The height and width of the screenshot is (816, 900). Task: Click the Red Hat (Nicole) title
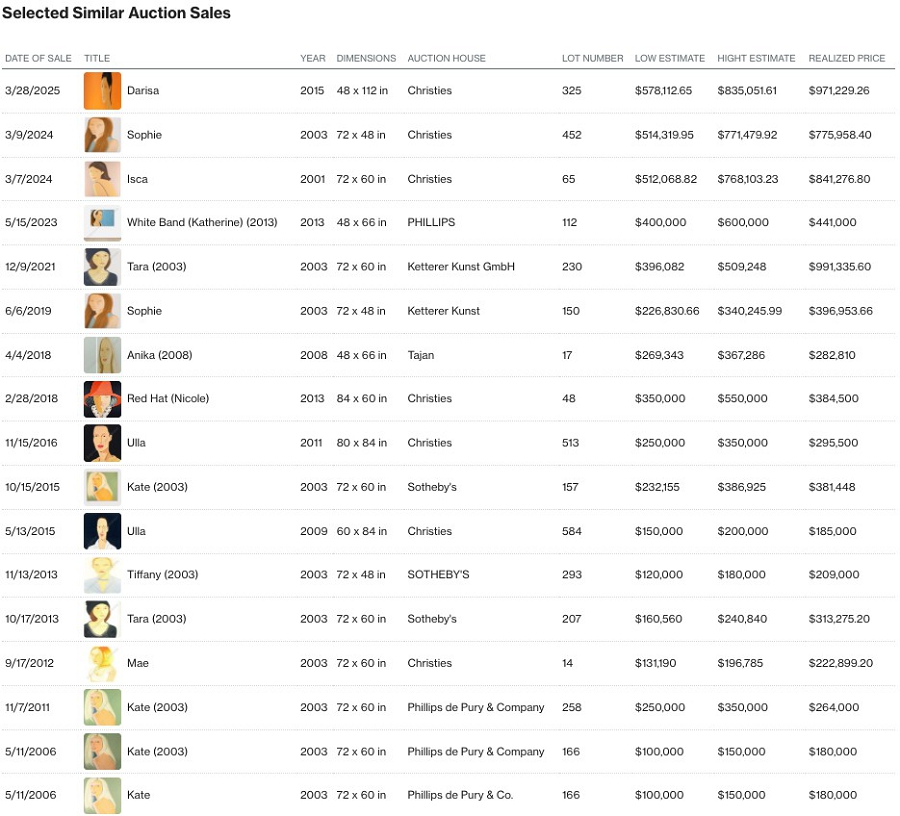pos(168,399)
